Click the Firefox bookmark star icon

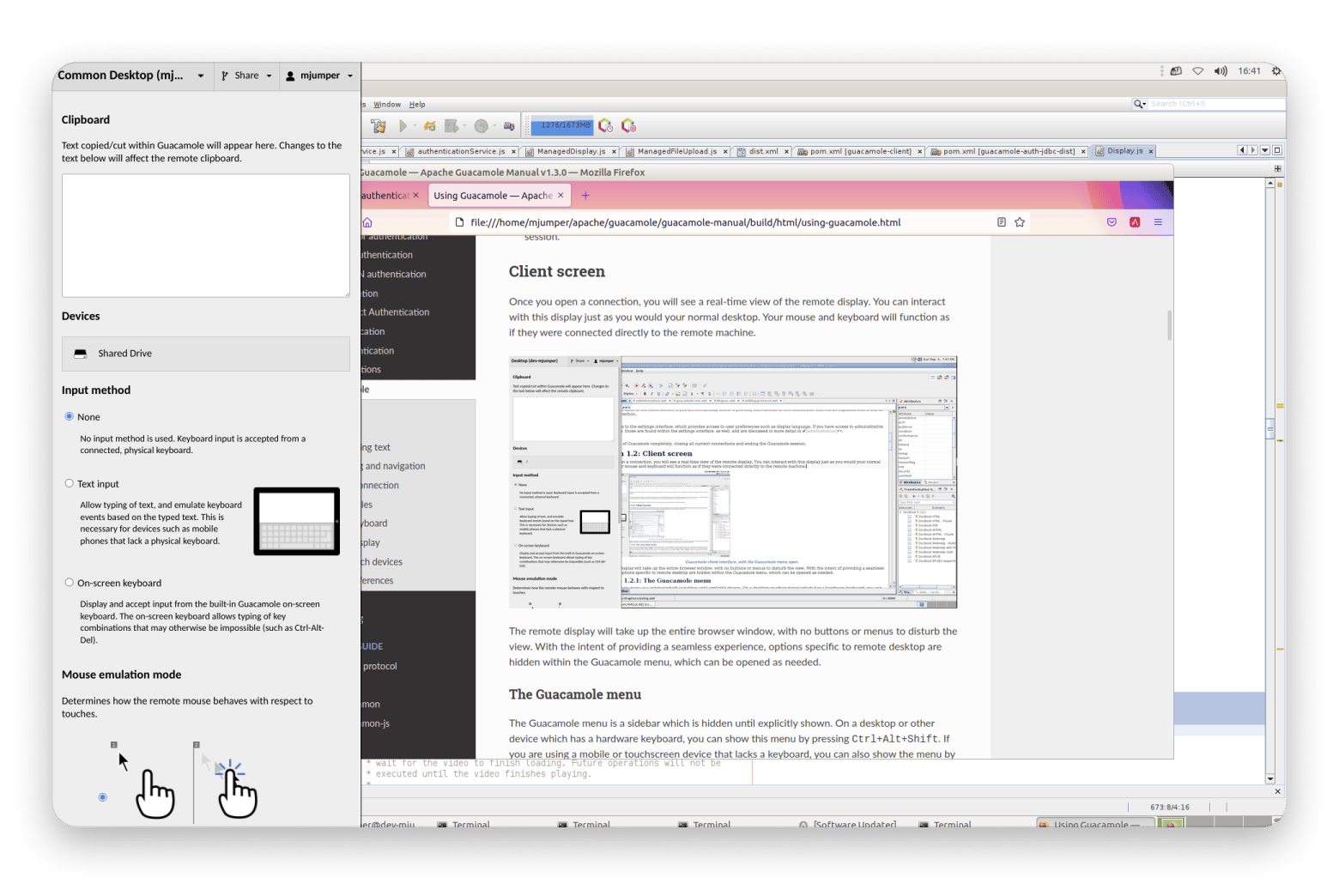1020,222
